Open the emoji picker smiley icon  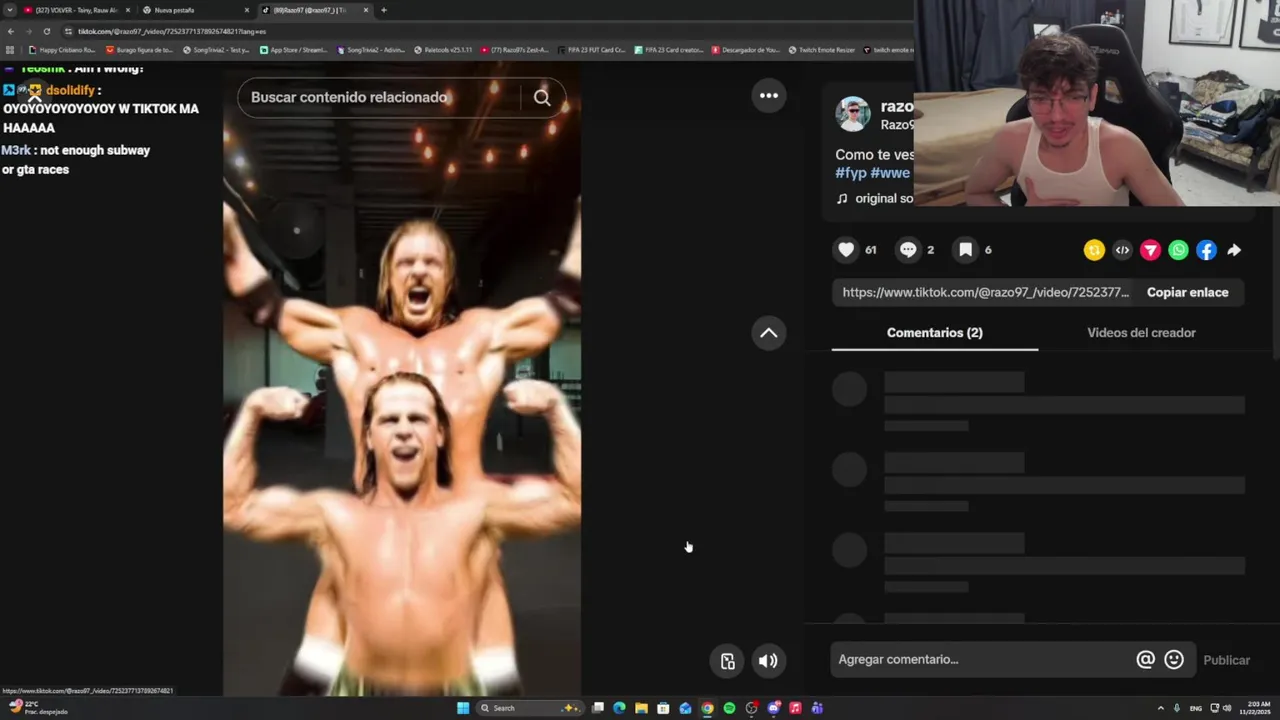coord(1174,660)
